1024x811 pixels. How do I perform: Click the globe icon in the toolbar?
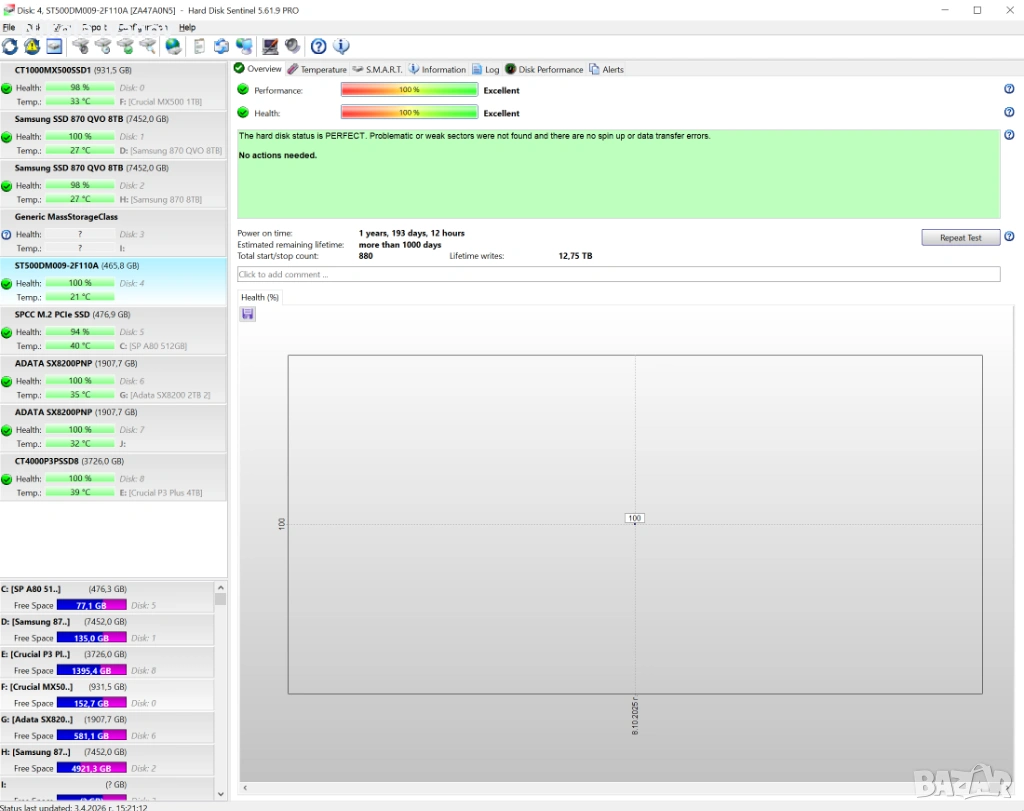click(x=173, y=46)
